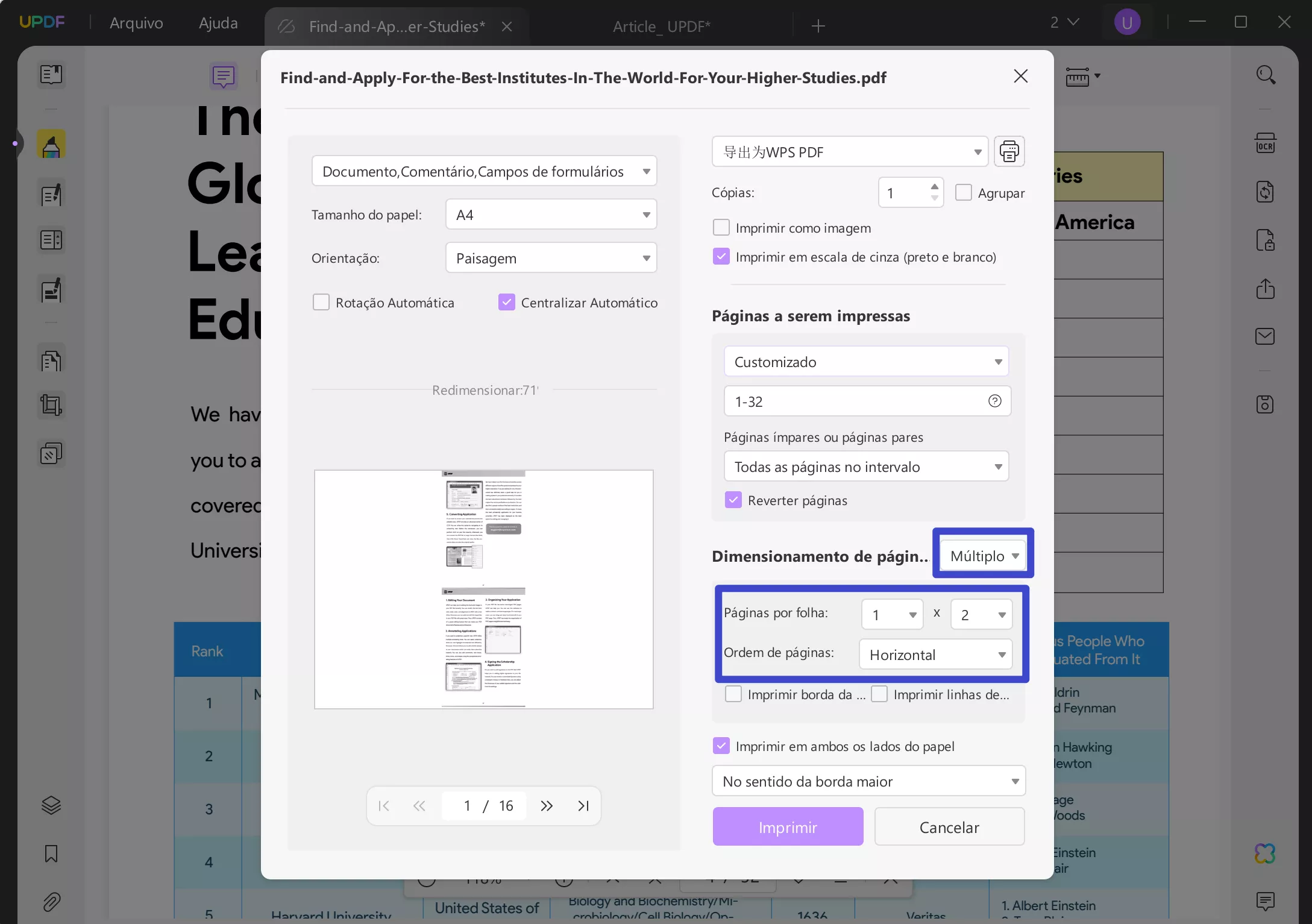Click the share/export icon on sidebar
The image size is (1312, 924).
pyautogui.click(x=1266, y=289)
